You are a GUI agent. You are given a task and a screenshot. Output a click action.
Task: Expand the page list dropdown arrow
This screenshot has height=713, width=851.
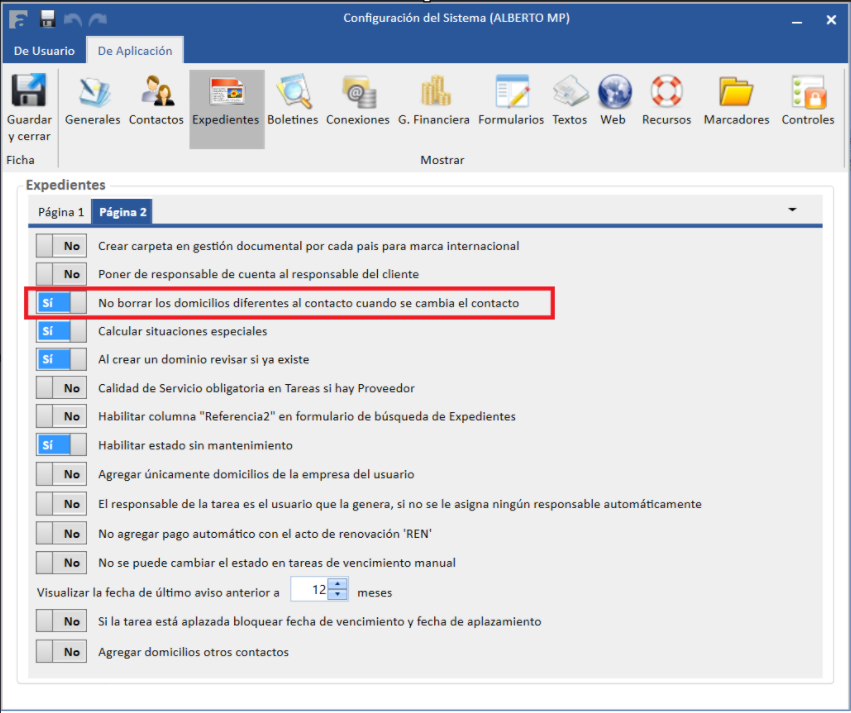[792, 210]
